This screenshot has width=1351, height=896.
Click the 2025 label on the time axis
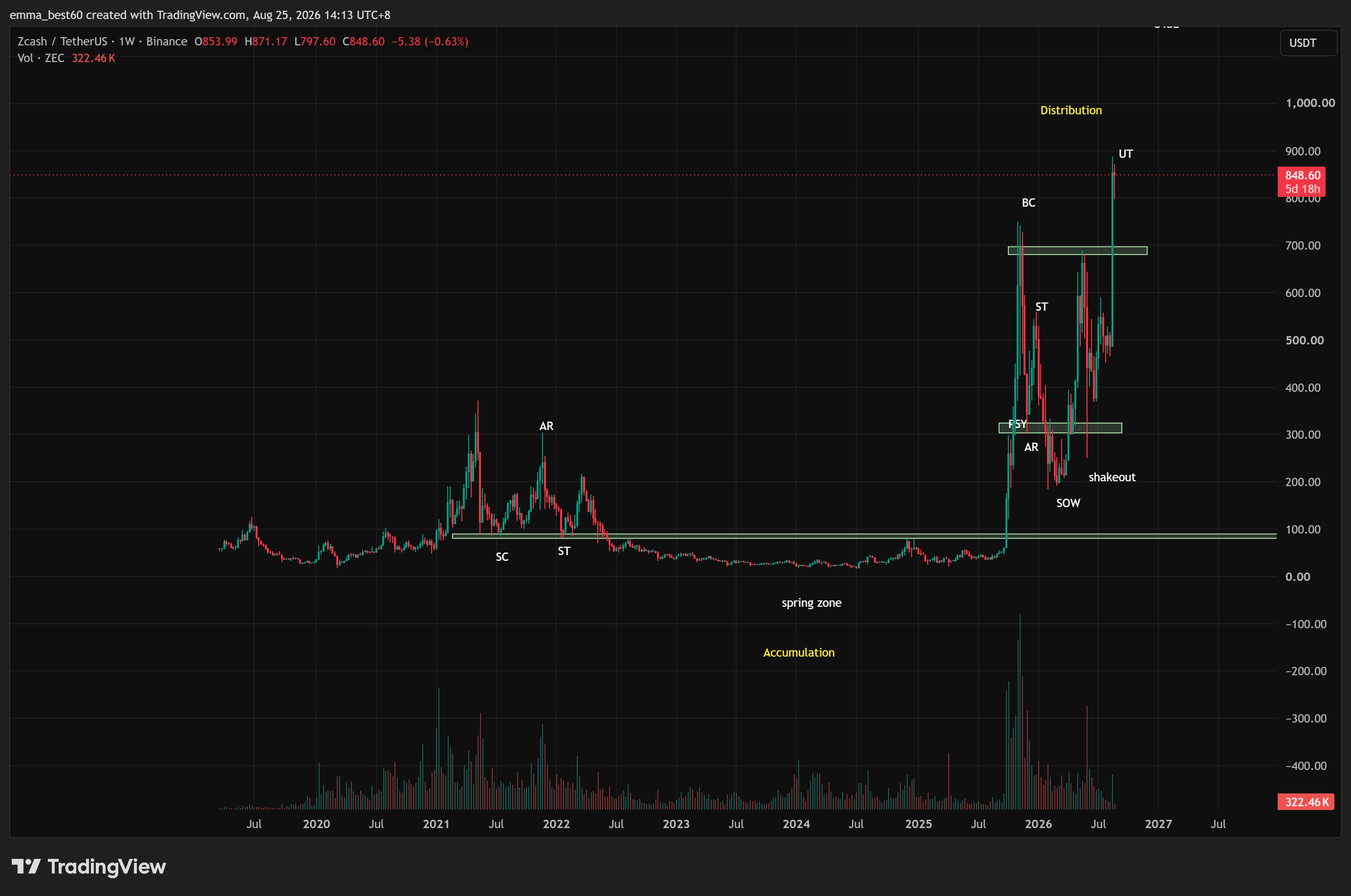pos(919,824)
